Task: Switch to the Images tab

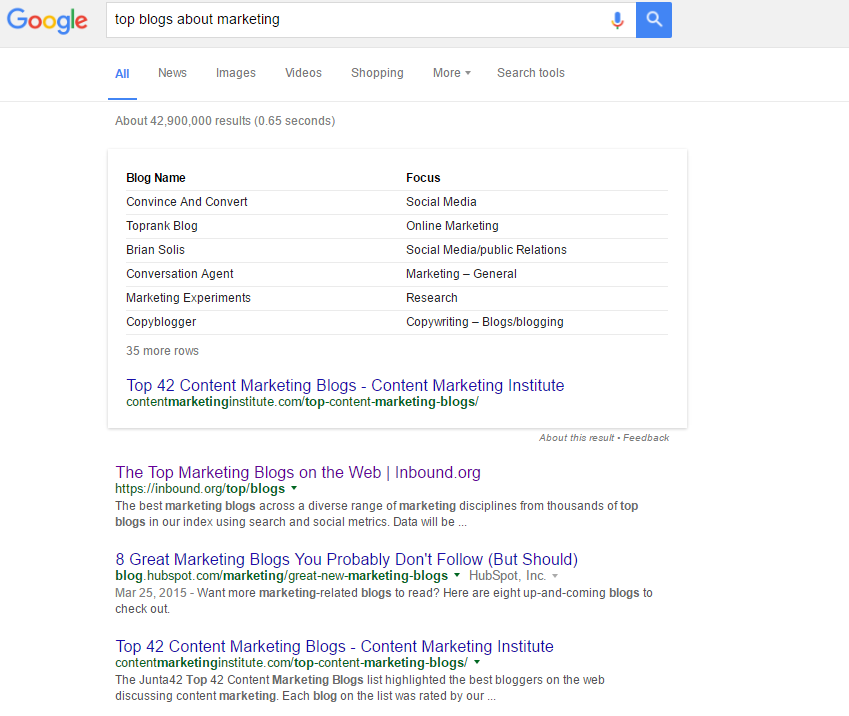Action: point(236,73)
